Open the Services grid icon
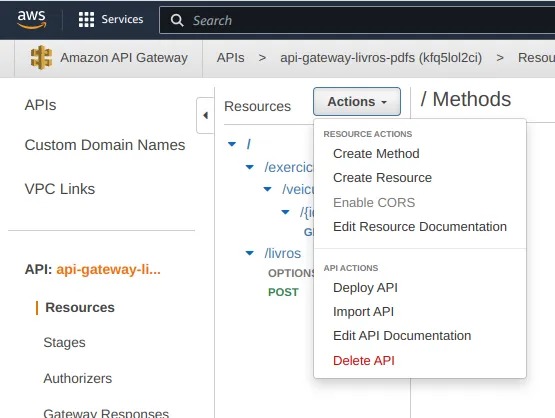 86,19
